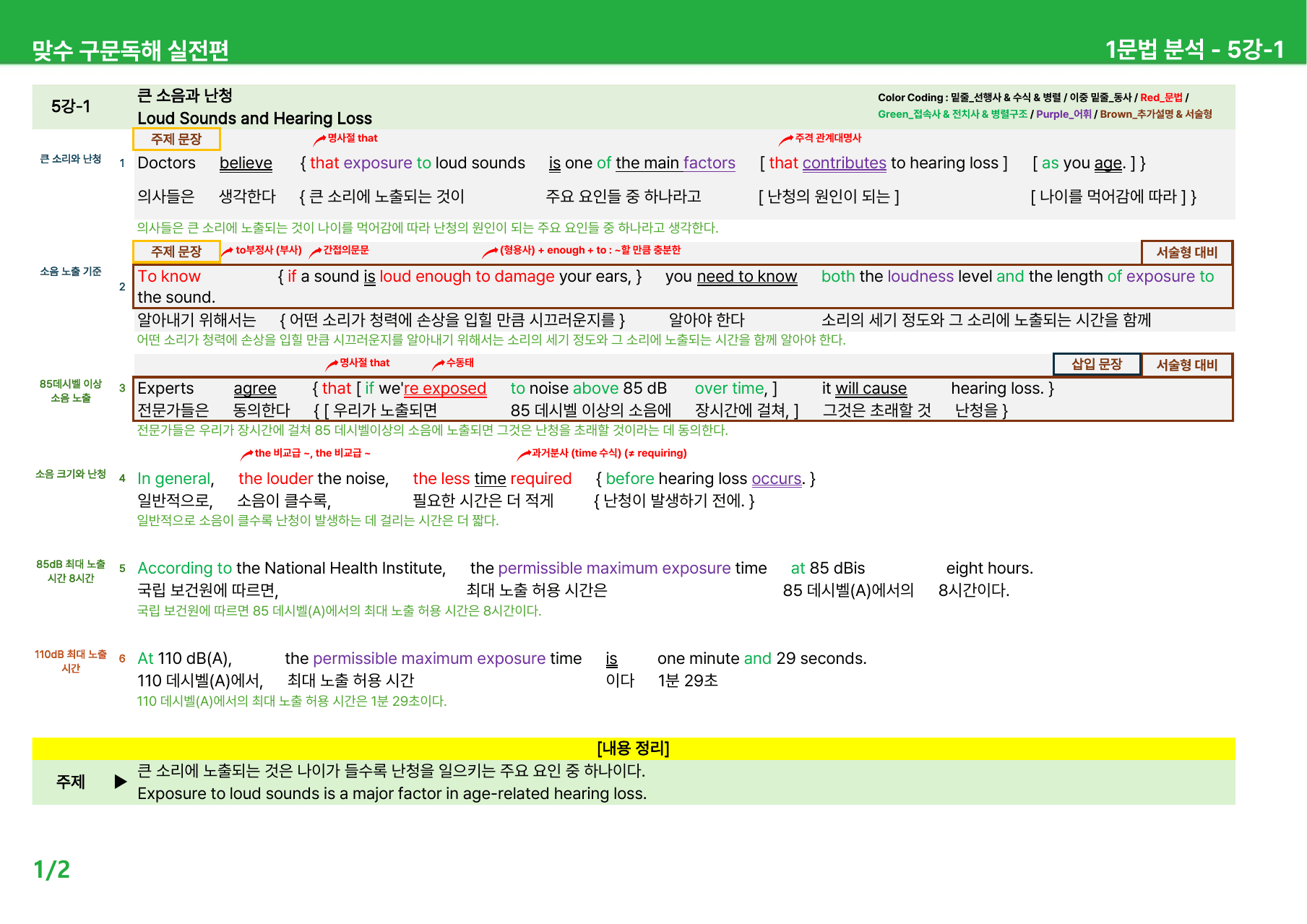Click the grammar note '간접의문문'
Screen dimensions: 1307x924
(x=345, y=250)
